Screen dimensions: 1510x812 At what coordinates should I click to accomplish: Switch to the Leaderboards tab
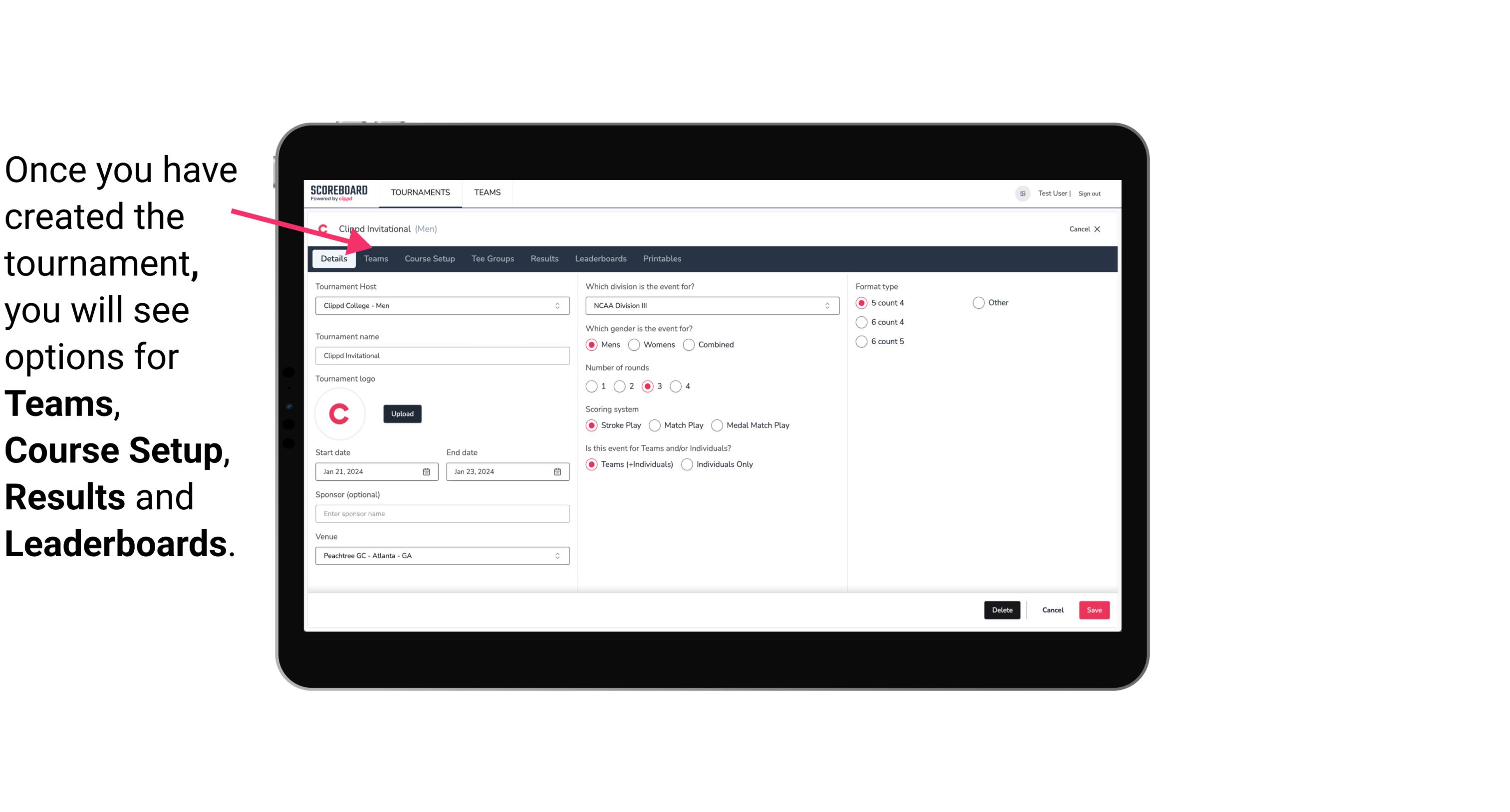tap(600, 258)
